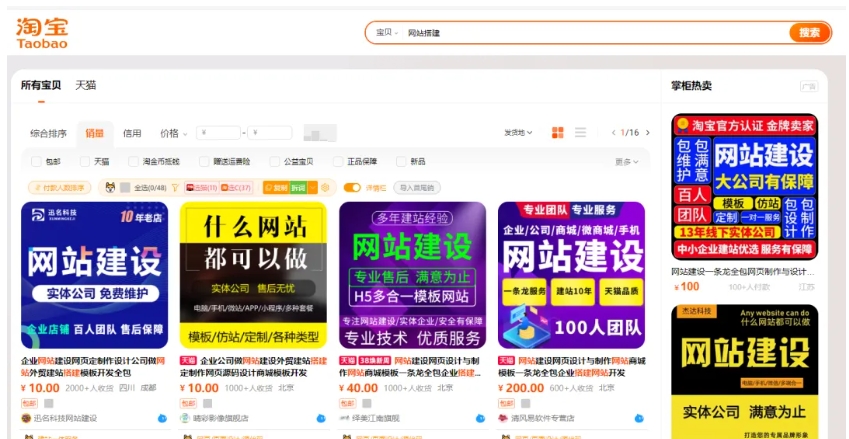Open ad title 网站建设一条龙全包网页制作与设计
Image resolution: width=849 pixels, height=439 pixels.
pos(743,272)
